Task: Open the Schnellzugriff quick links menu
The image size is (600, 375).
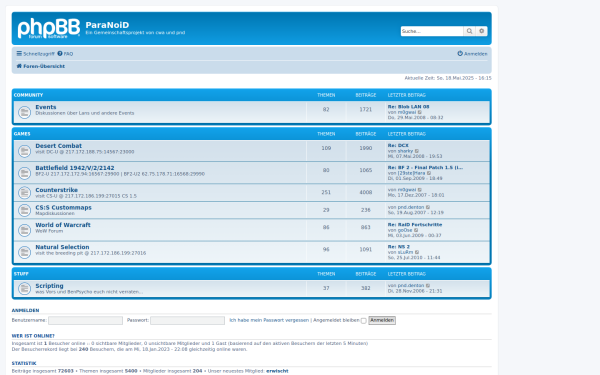Action: point(35,54)
